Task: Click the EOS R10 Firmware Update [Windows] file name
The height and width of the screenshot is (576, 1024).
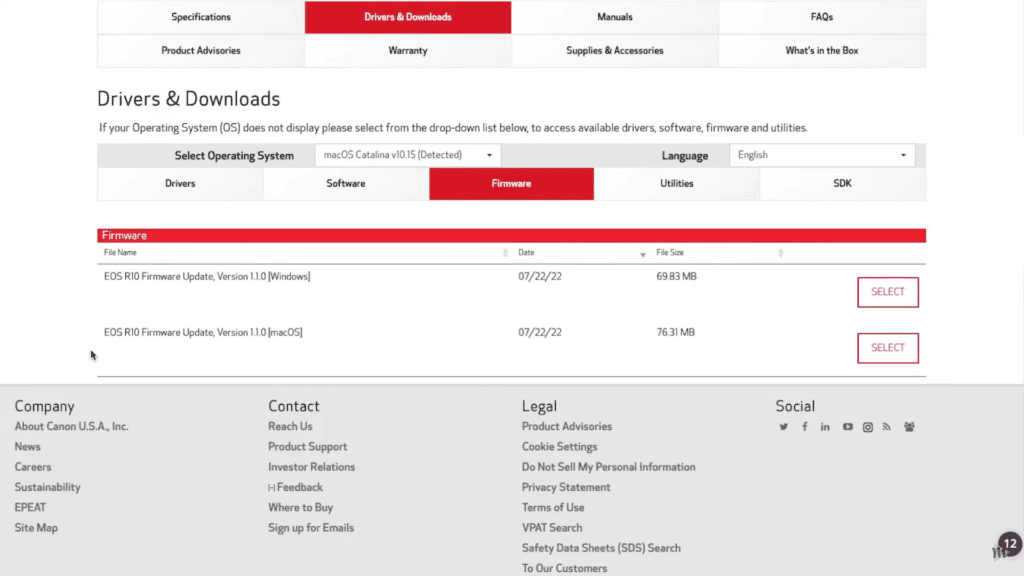Action: point(207,276)
